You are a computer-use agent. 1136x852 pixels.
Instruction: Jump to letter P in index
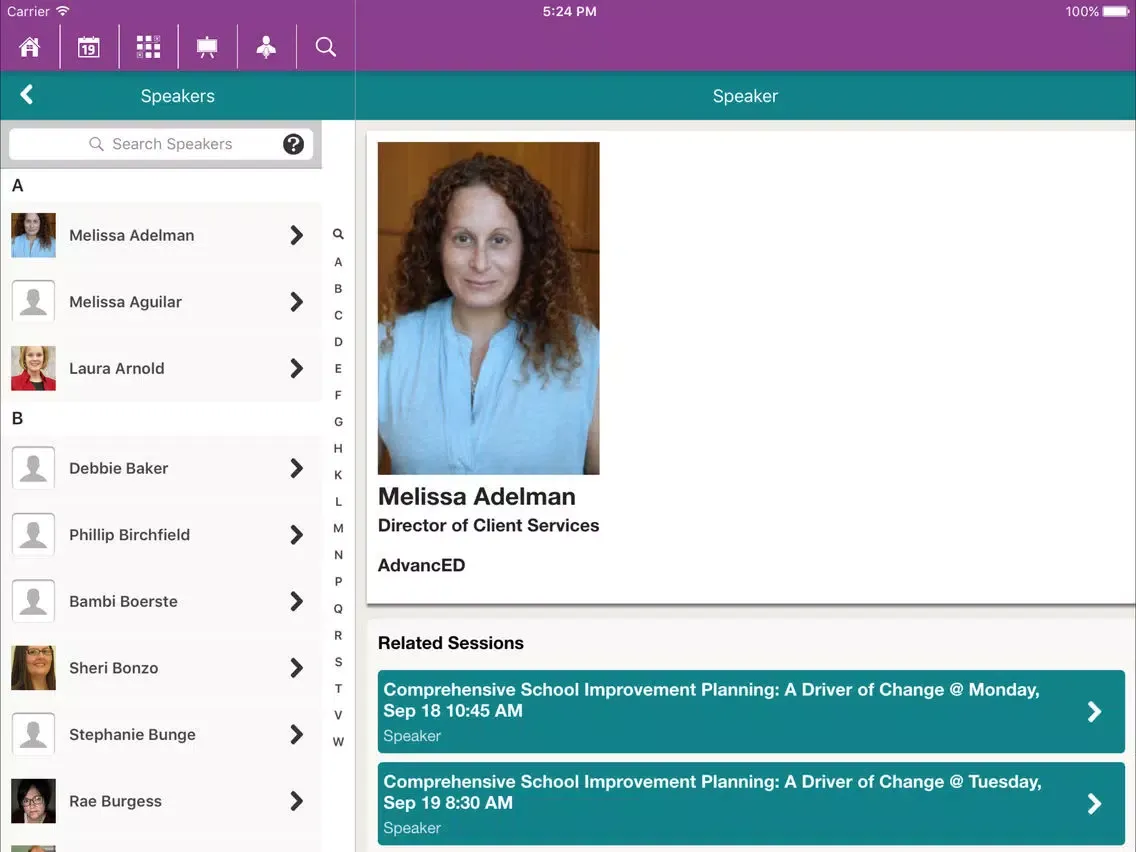pos(338,582)
